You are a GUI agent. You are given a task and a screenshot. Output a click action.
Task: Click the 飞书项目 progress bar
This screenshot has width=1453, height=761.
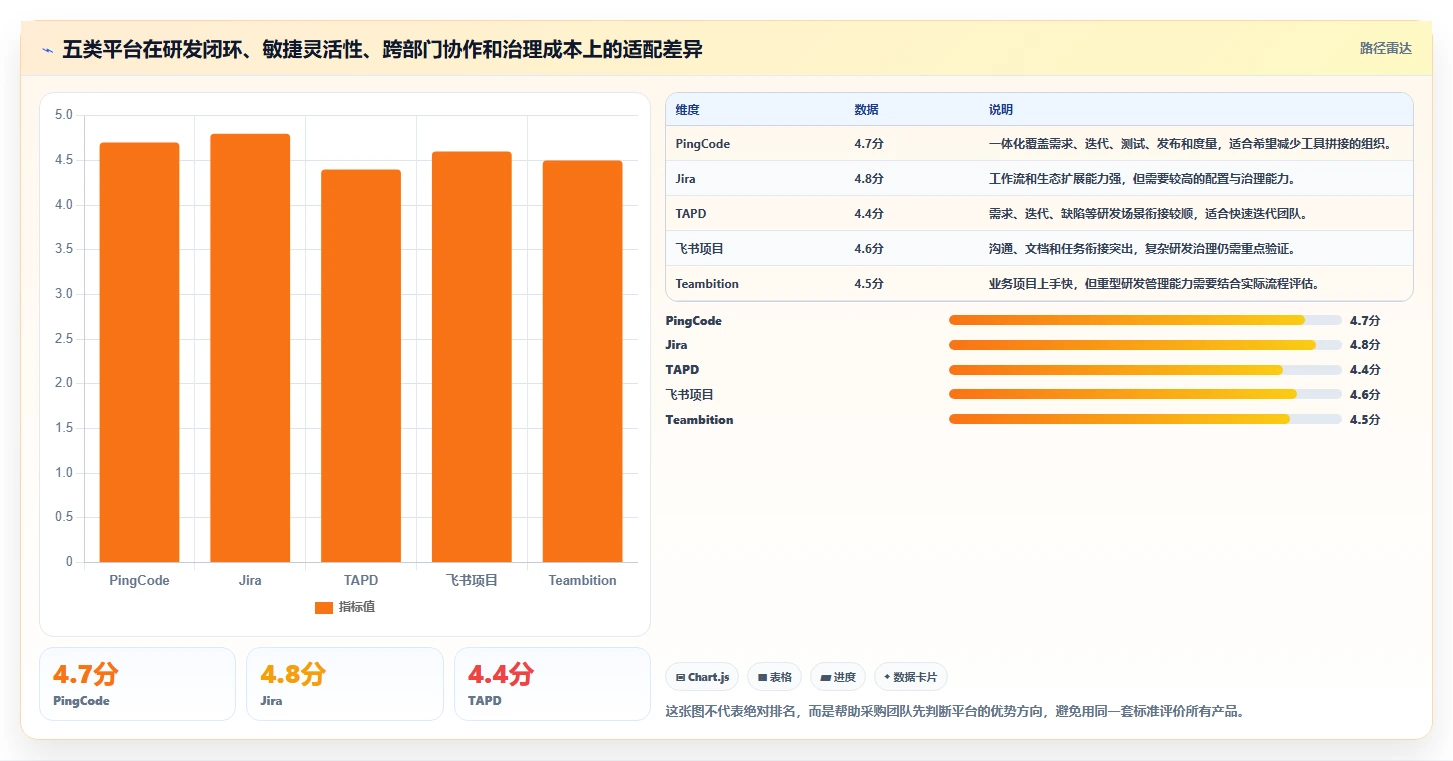[1145, 395]
